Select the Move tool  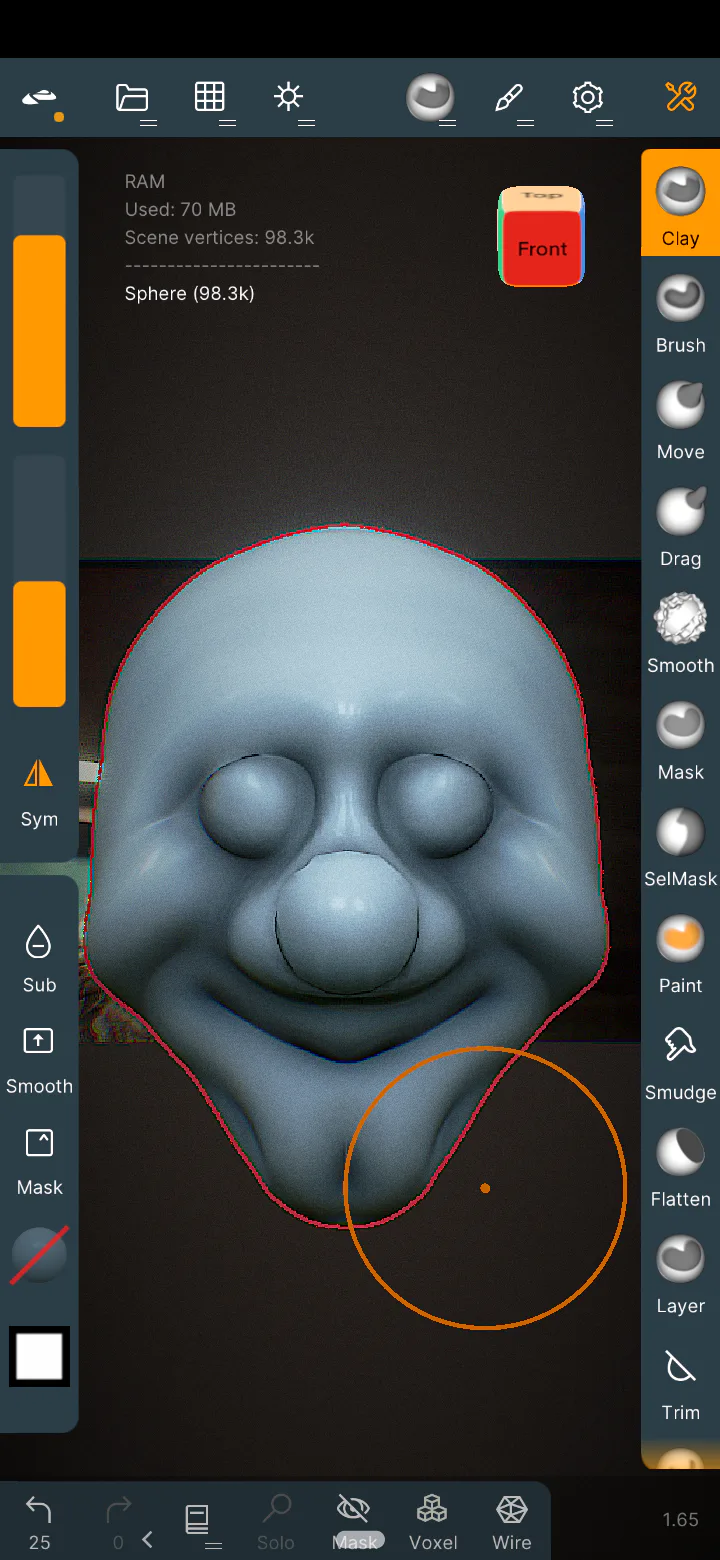(680, 418)
